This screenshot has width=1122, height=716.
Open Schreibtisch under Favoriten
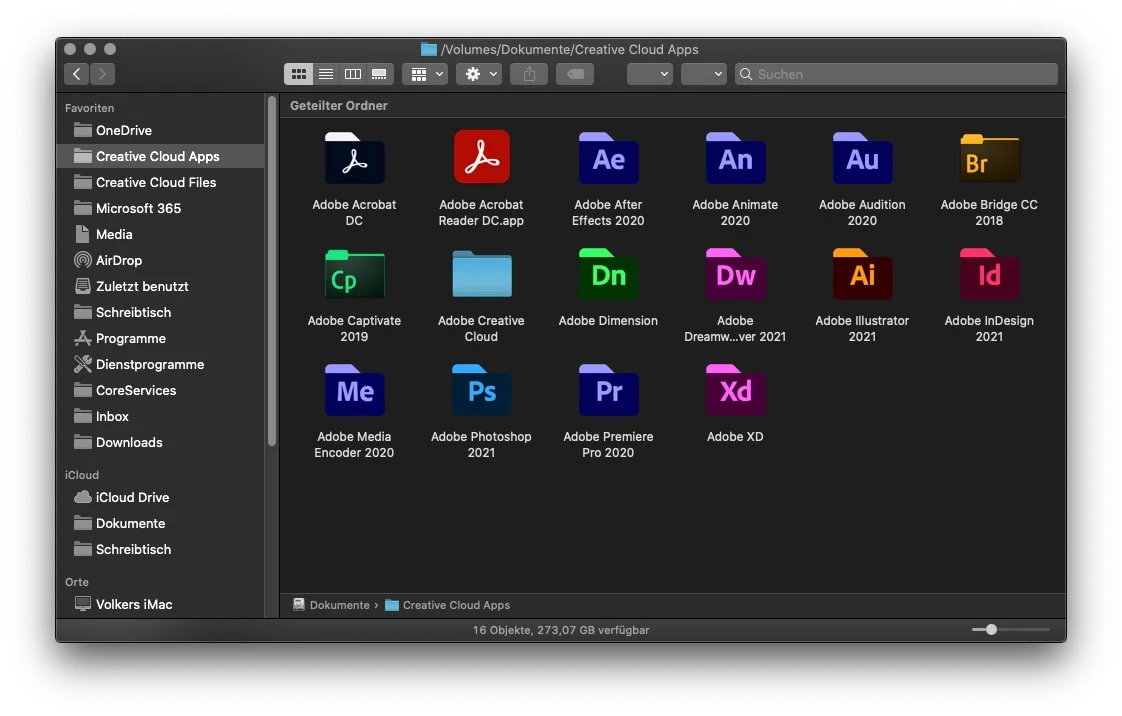click(x=160, y=313)
